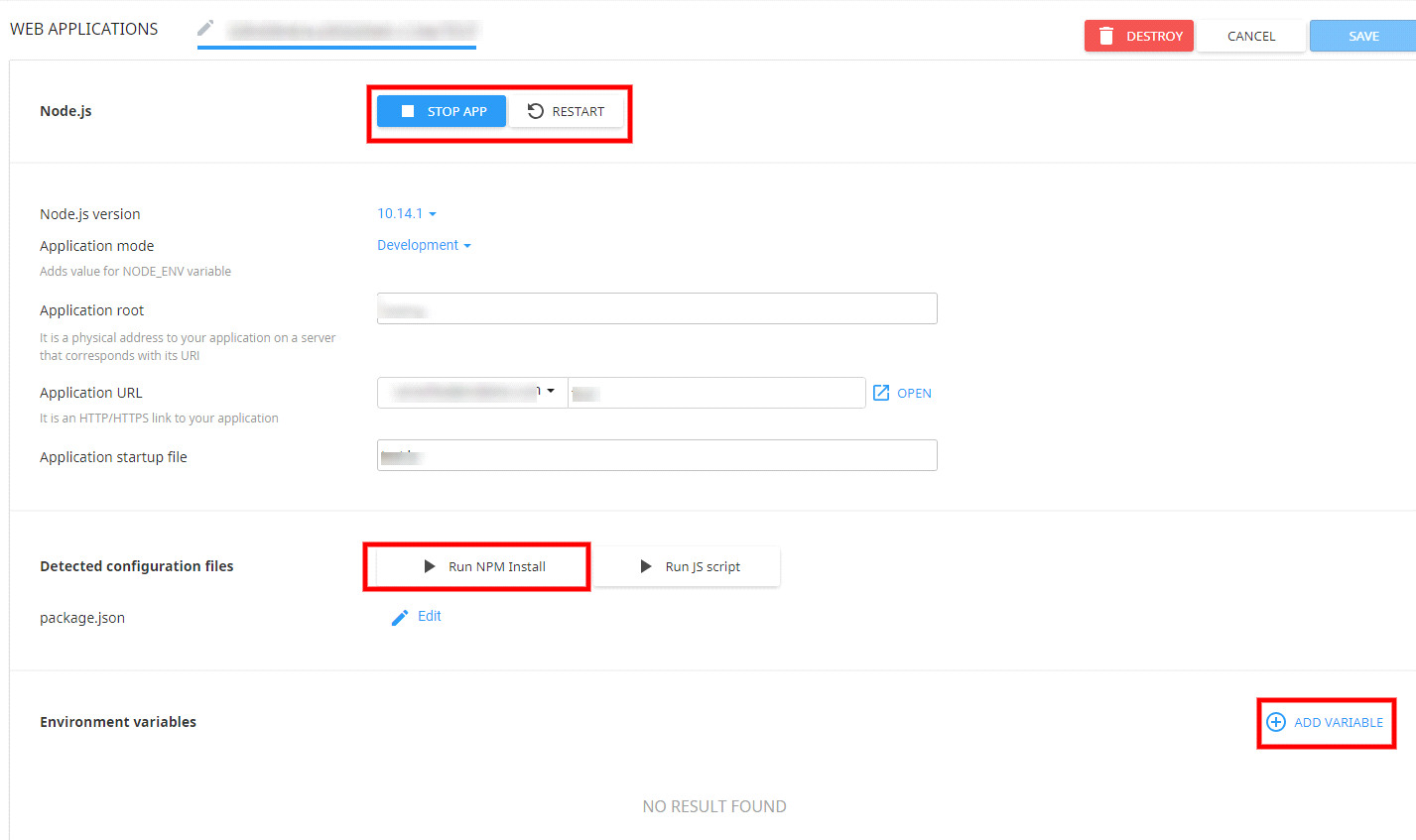Switch to the WEB APPLICATIONS section
Screen dimensions: 1416x840
pos(83,28)
